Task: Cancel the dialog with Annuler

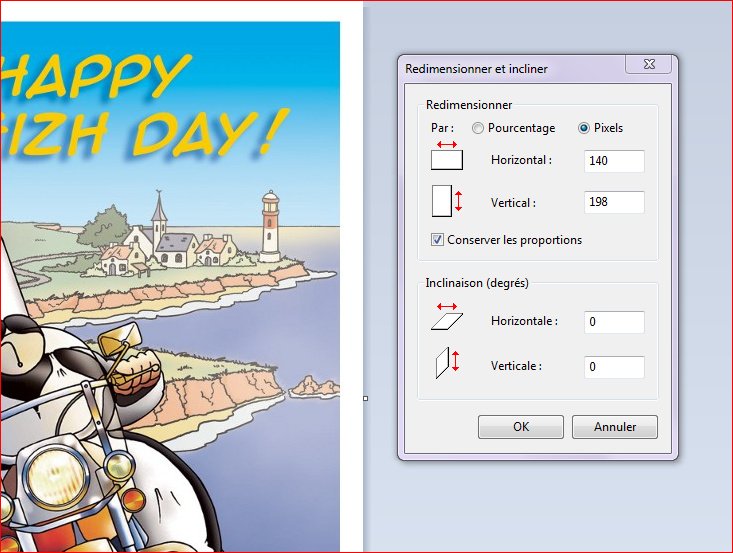Action: (615, 427)
